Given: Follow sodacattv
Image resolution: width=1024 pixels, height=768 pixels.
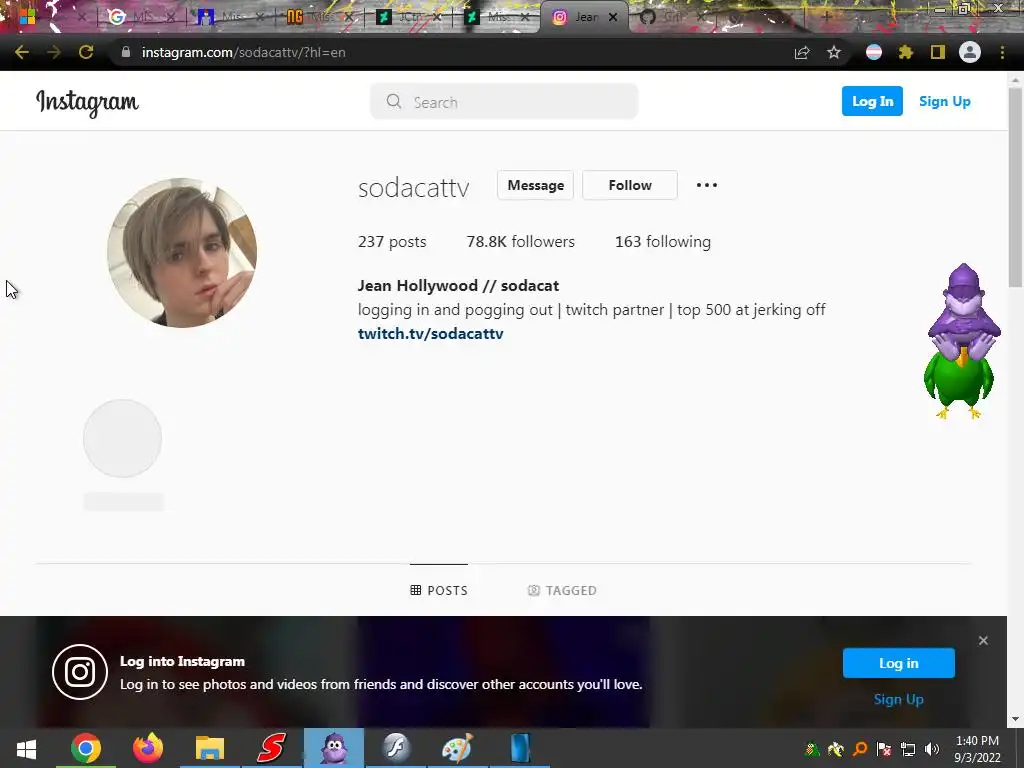Looking at the screenshot, I should coord(630,185).
